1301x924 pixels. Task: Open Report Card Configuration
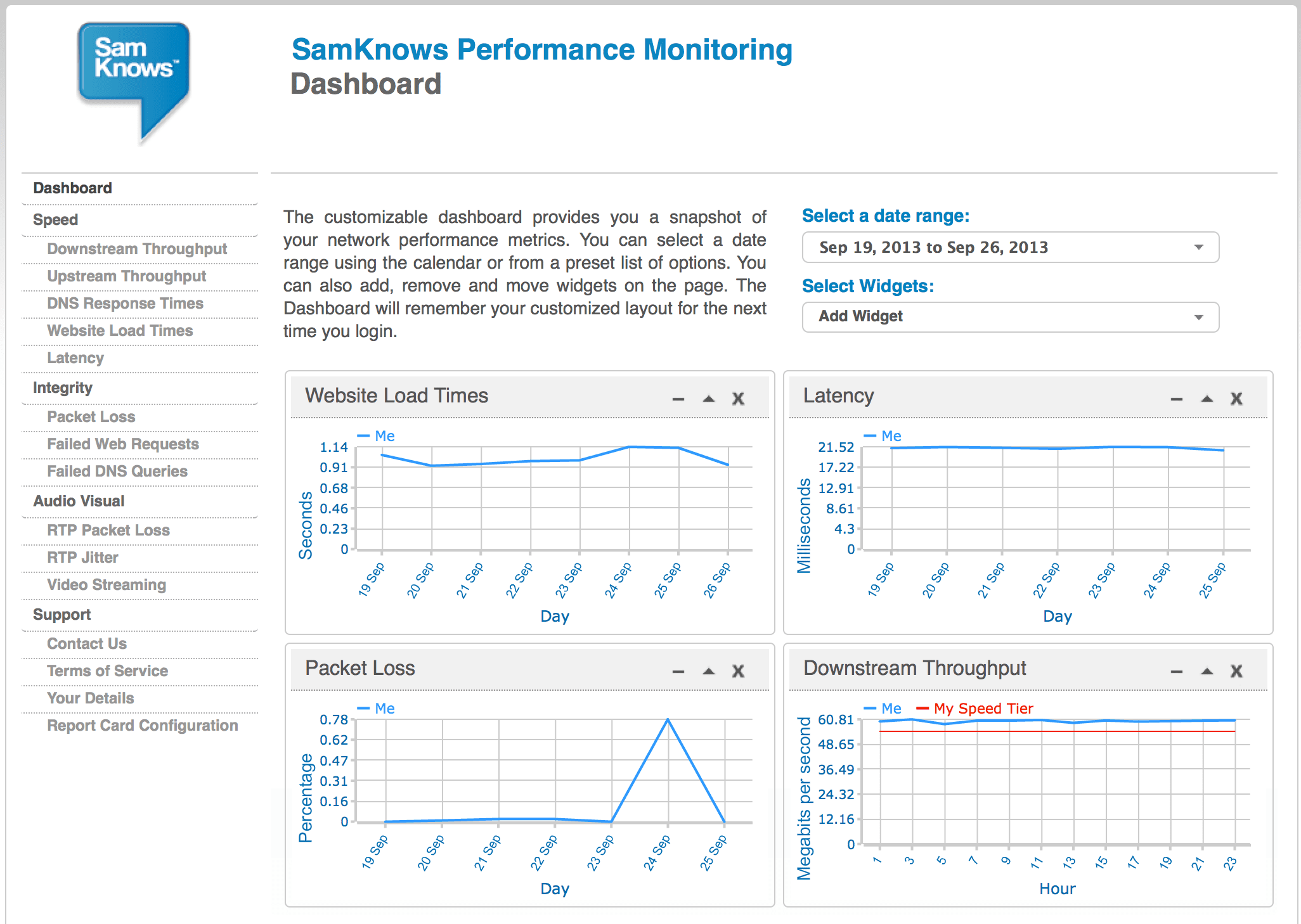point(143,726)
